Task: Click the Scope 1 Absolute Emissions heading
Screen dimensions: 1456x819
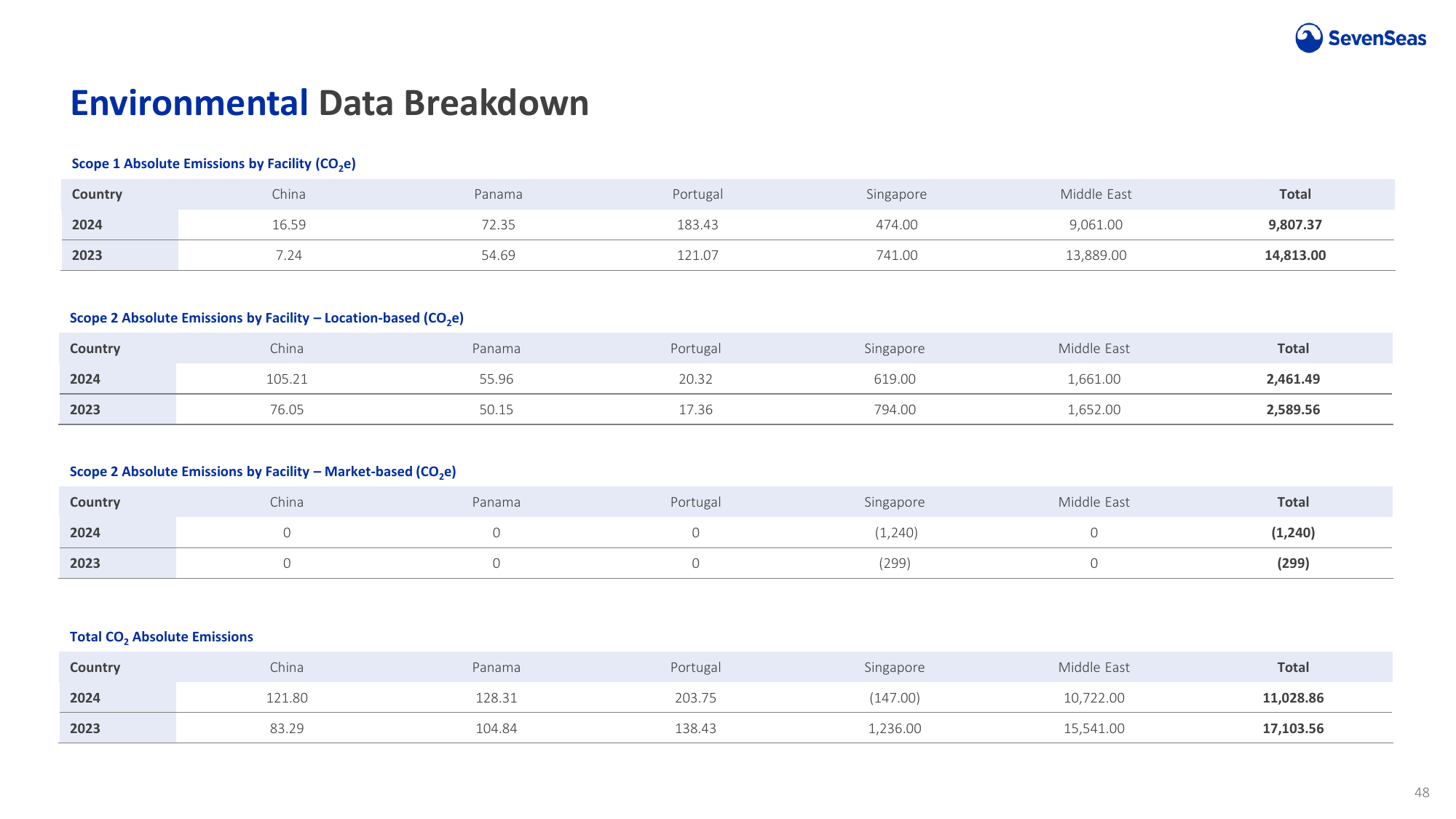Action: click(x=213, y=164)
